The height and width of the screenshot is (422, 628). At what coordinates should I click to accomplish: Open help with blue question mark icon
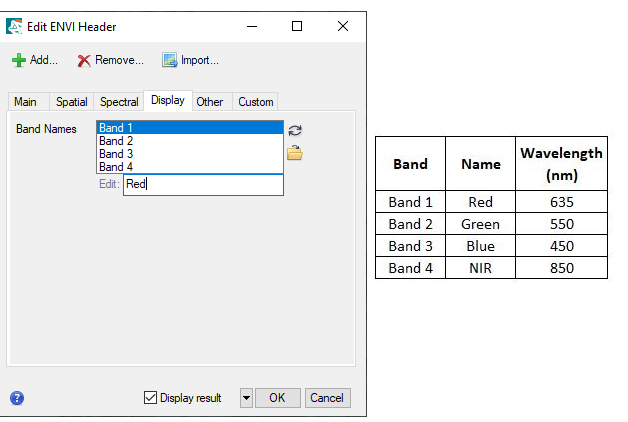coord(17,398)
